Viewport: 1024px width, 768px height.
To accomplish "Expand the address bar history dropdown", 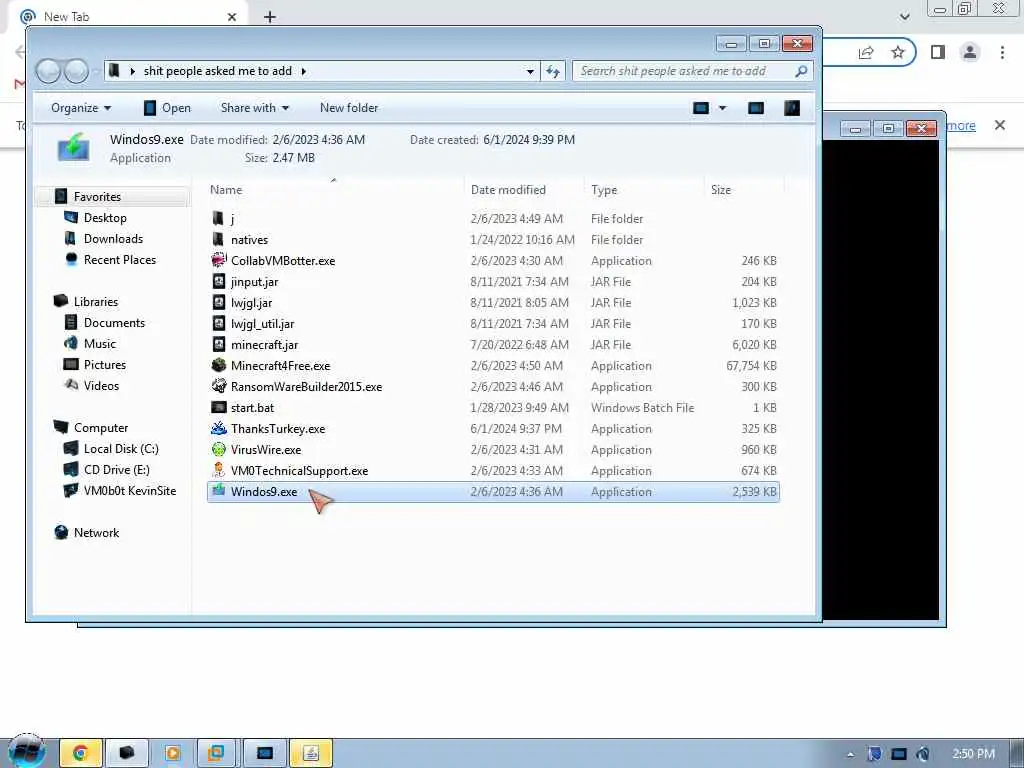I will [530, 71].
